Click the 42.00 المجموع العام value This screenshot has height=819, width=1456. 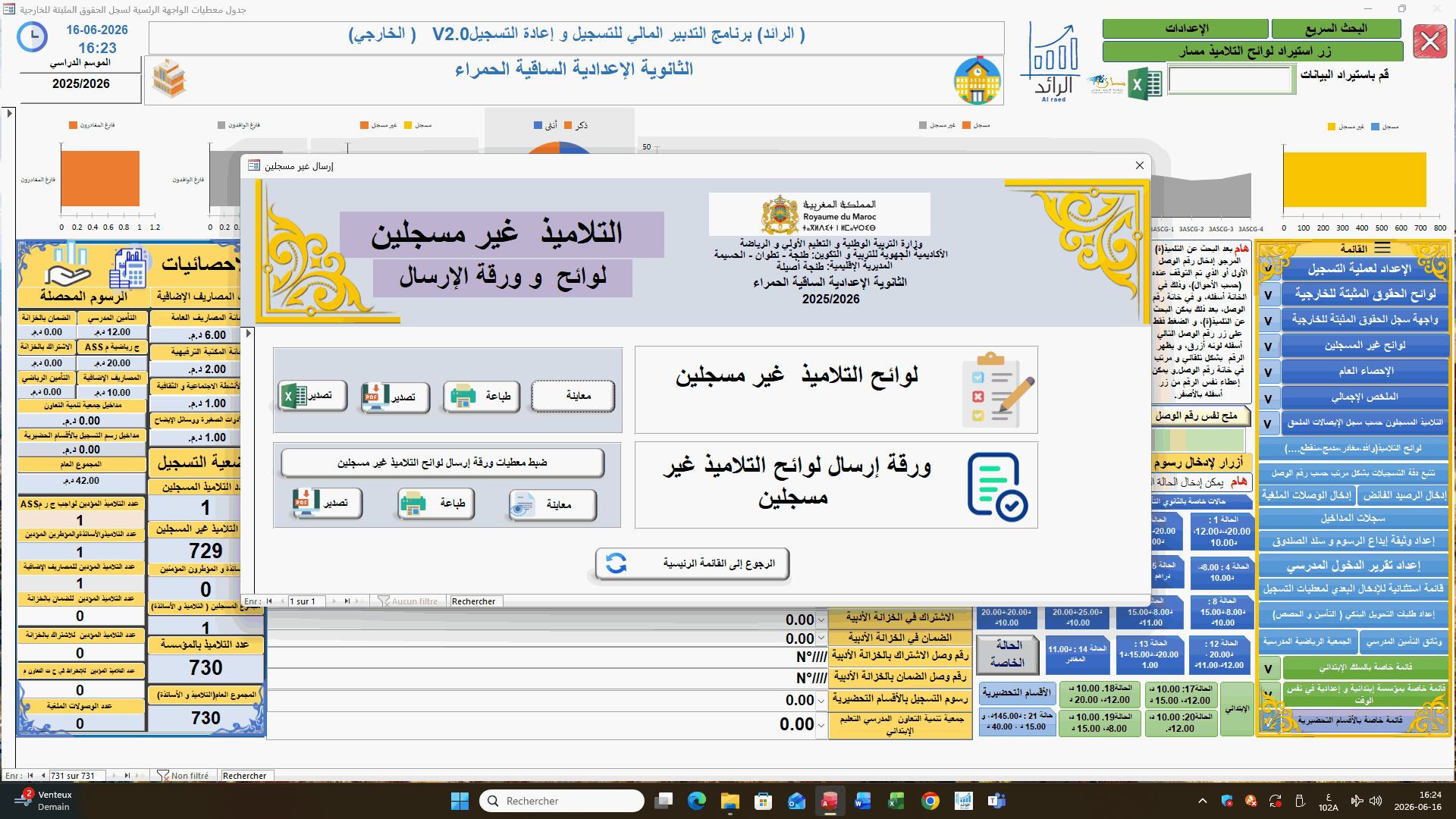point(81,481)
